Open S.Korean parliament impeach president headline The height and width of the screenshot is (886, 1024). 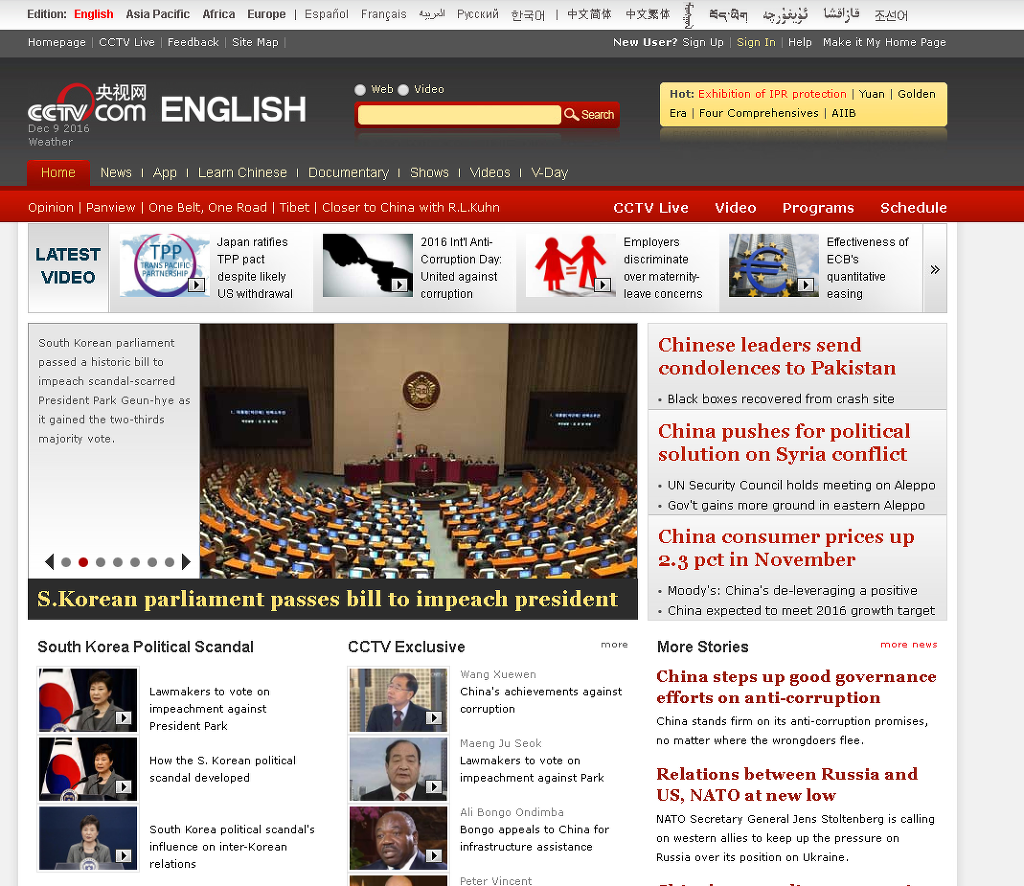tap(327, 599)
